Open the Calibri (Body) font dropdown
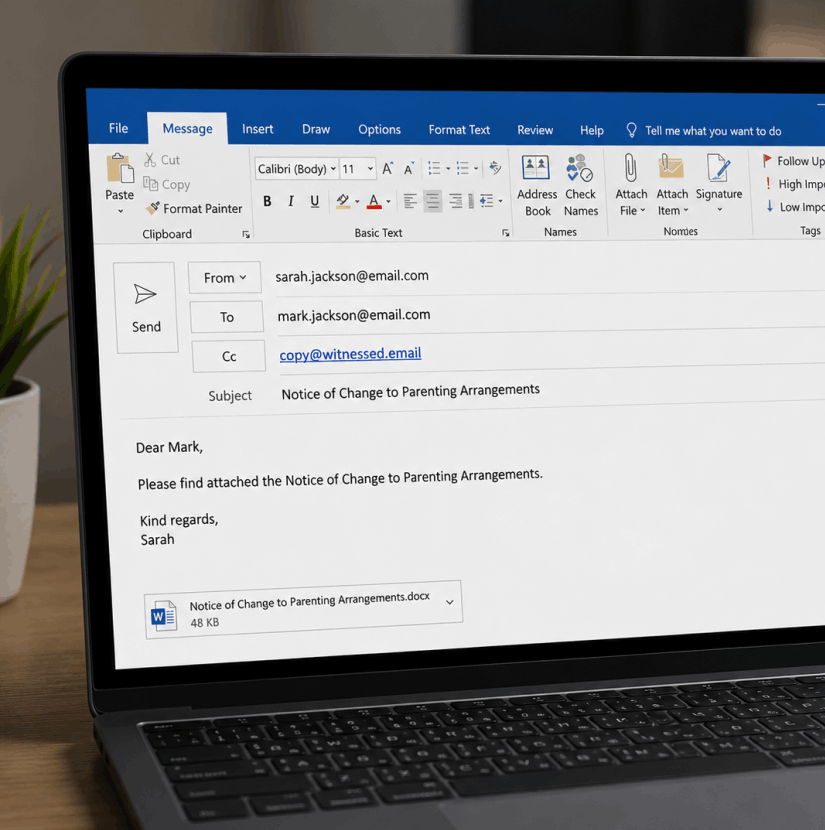Screen dimensions: 825x830 click(296, 169)
